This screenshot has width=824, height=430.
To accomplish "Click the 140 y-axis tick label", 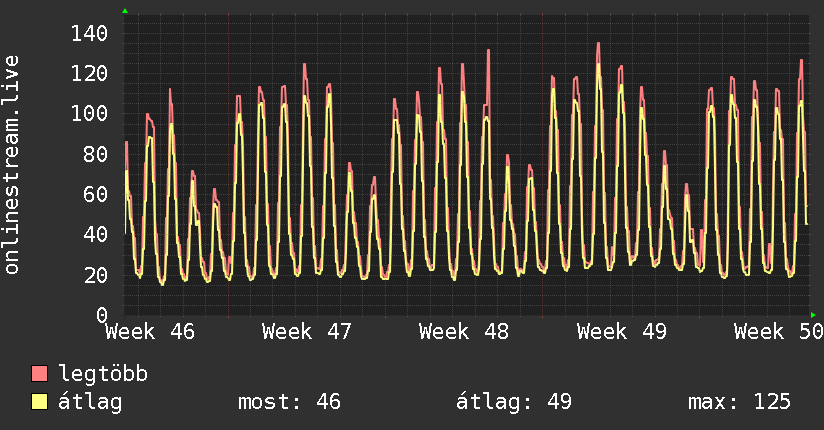I will click(x=89, y=34).
